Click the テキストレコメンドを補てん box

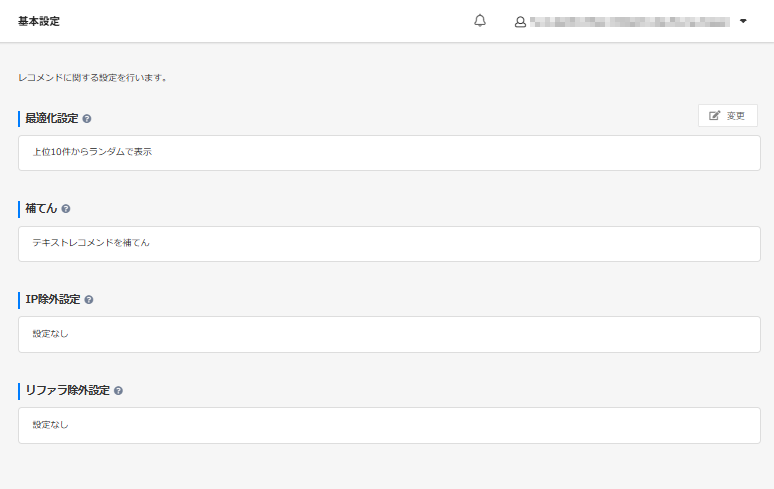pyautogui.click(x=389, y=243)
